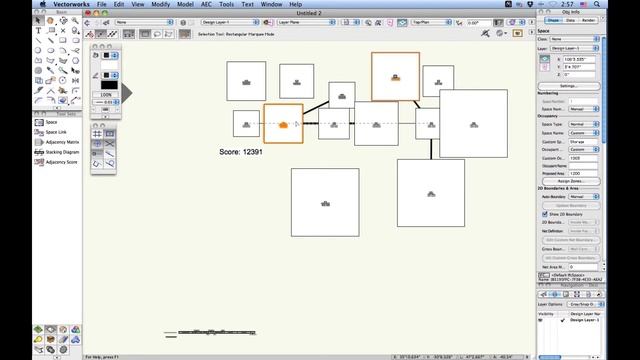Select the Text tool
The image size is (640, 360).
coord(38,31)
